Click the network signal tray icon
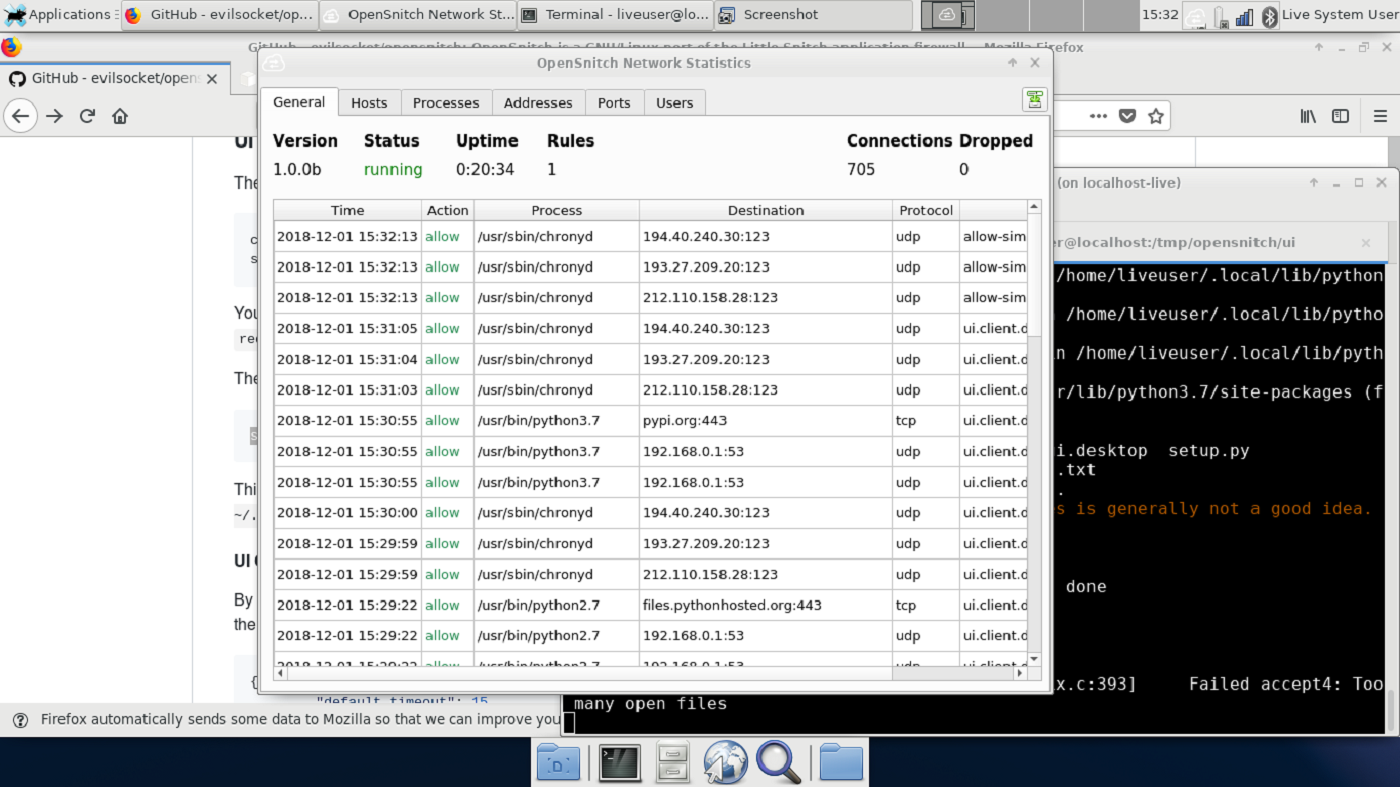The height and width of the screenshot is (787, 1400). pyautogui.click(x=1244, y=15)
